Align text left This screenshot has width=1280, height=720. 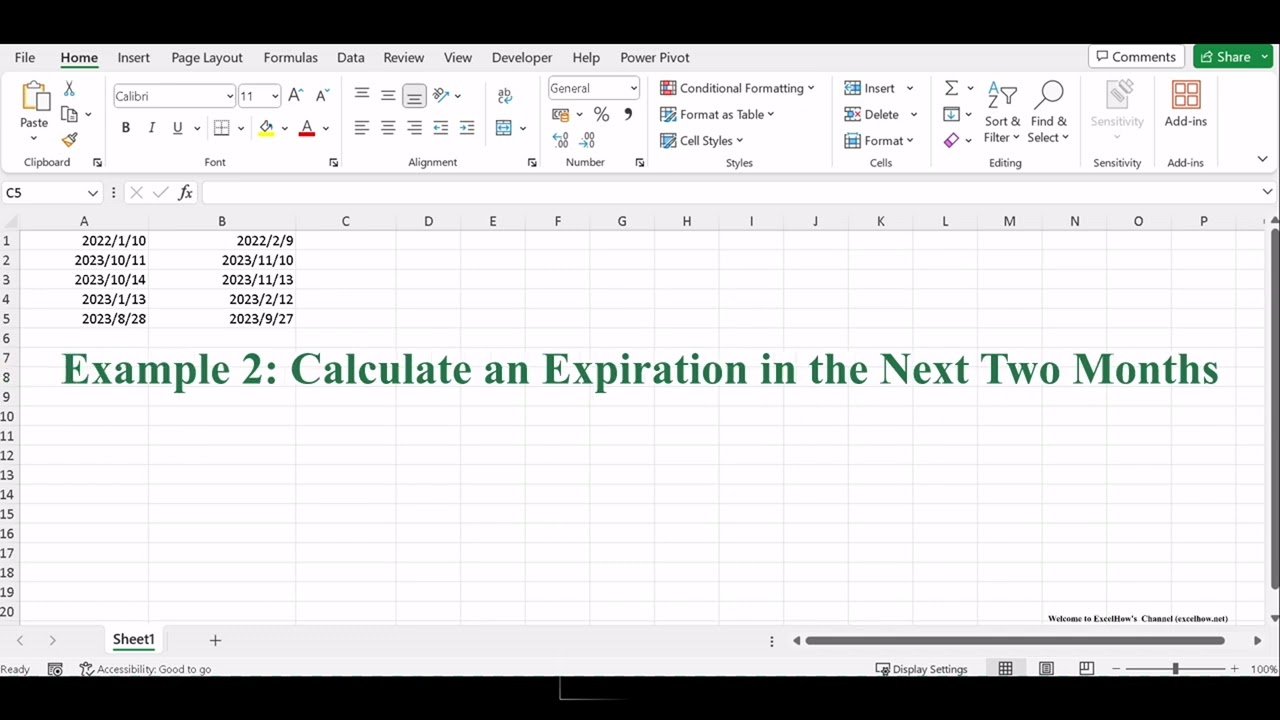click(x=362, y=128)
